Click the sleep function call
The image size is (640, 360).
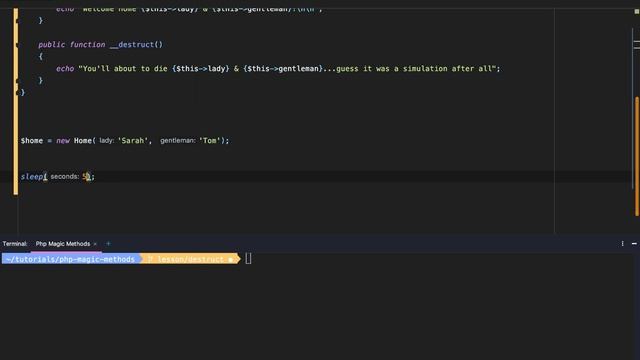[x=32, y=177]
